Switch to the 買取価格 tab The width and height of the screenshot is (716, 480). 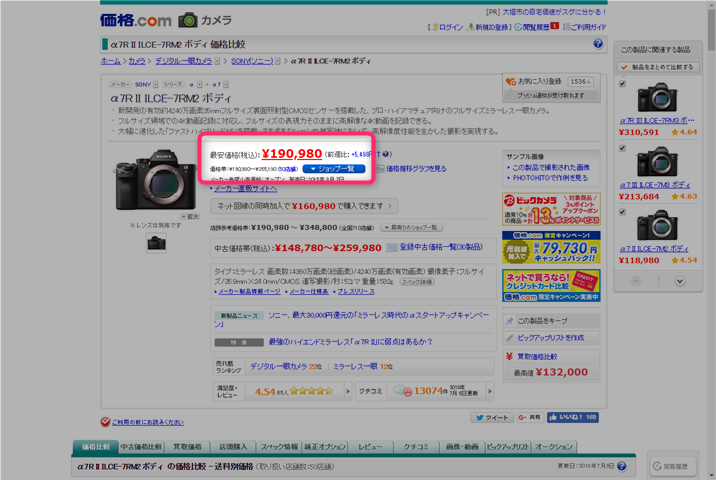coord(187,447)
